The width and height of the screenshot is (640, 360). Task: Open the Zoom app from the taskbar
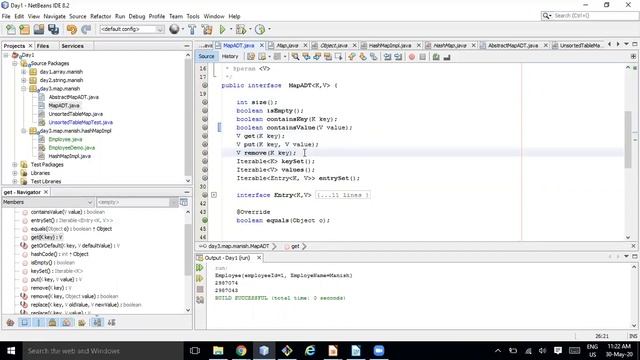tap(379, 351)
